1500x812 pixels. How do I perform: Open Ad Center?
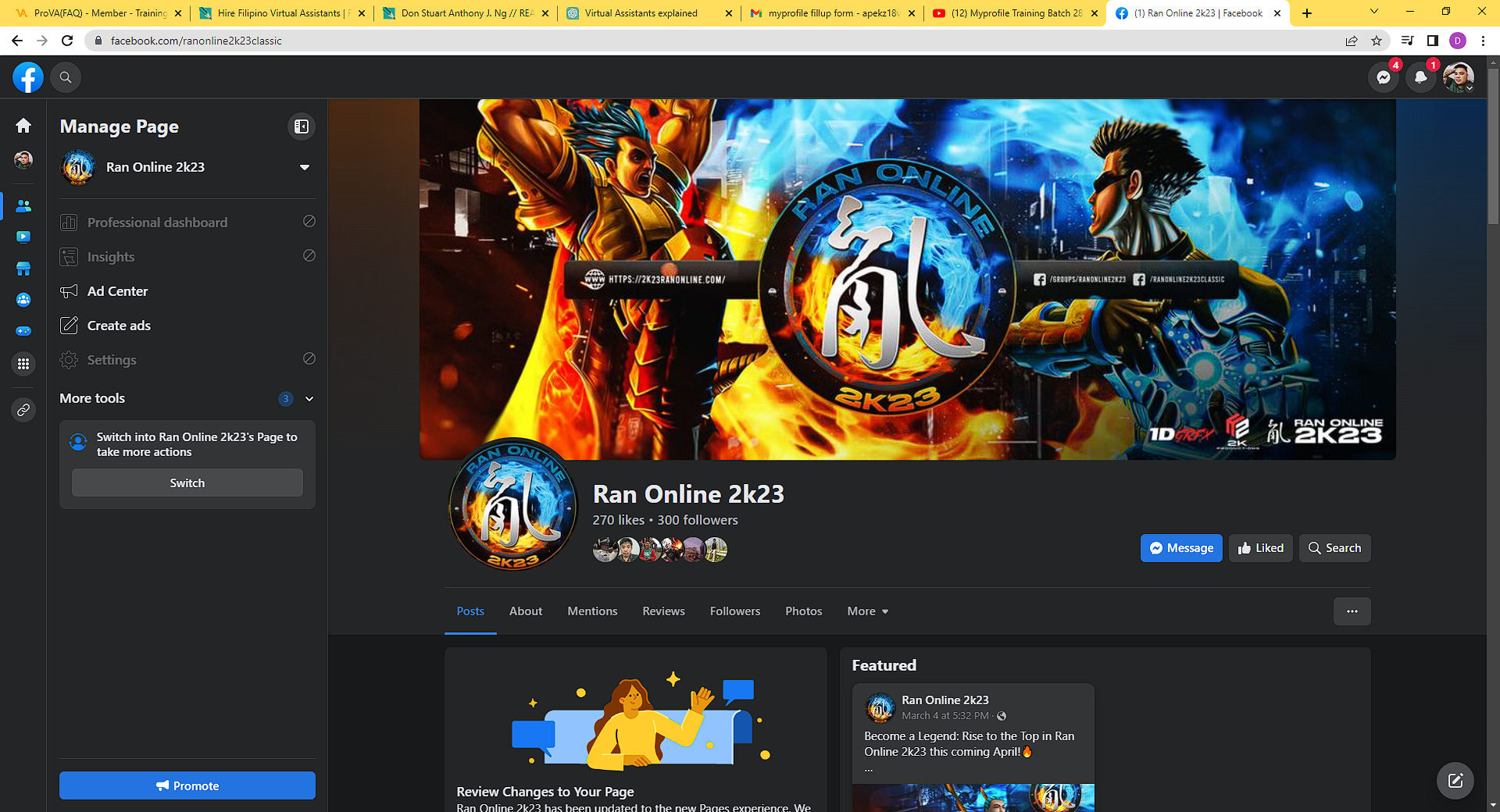click(187, 291)
